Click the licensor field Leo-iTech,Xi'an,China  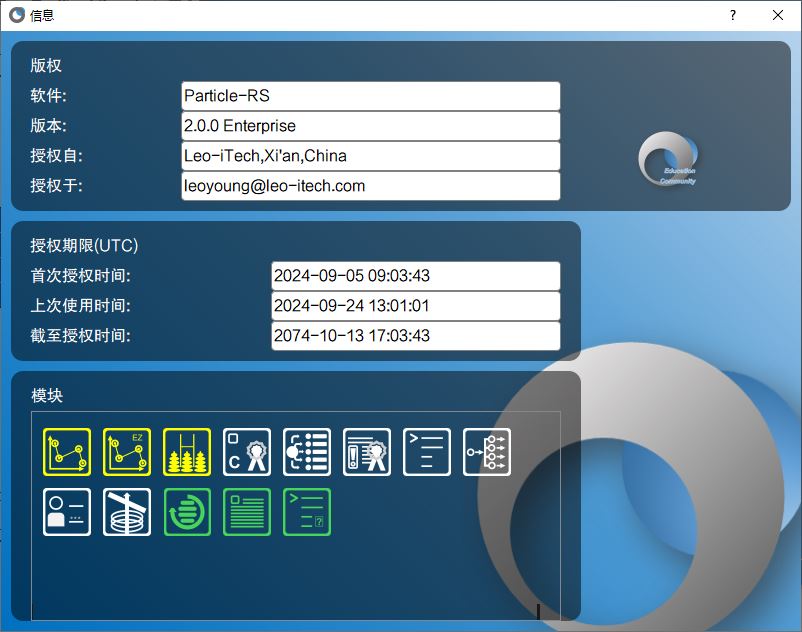370,156
